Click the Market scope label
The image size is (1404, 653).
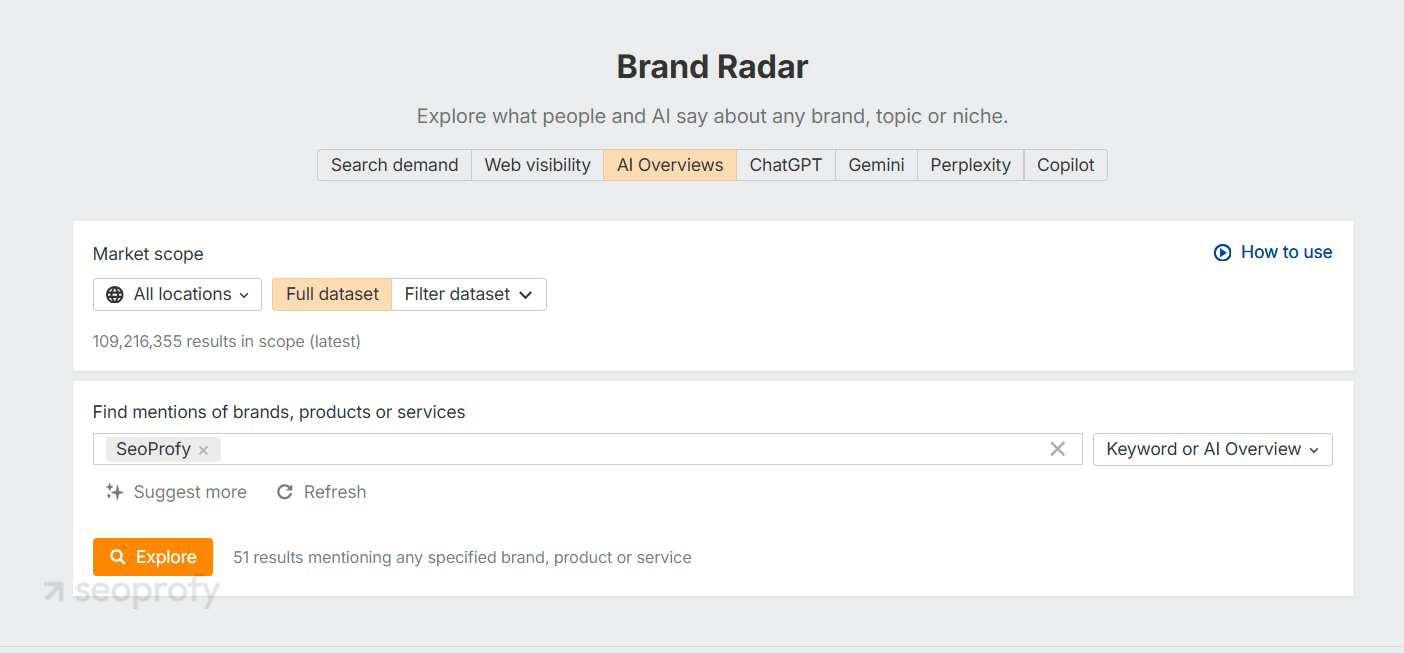[148, 254]
